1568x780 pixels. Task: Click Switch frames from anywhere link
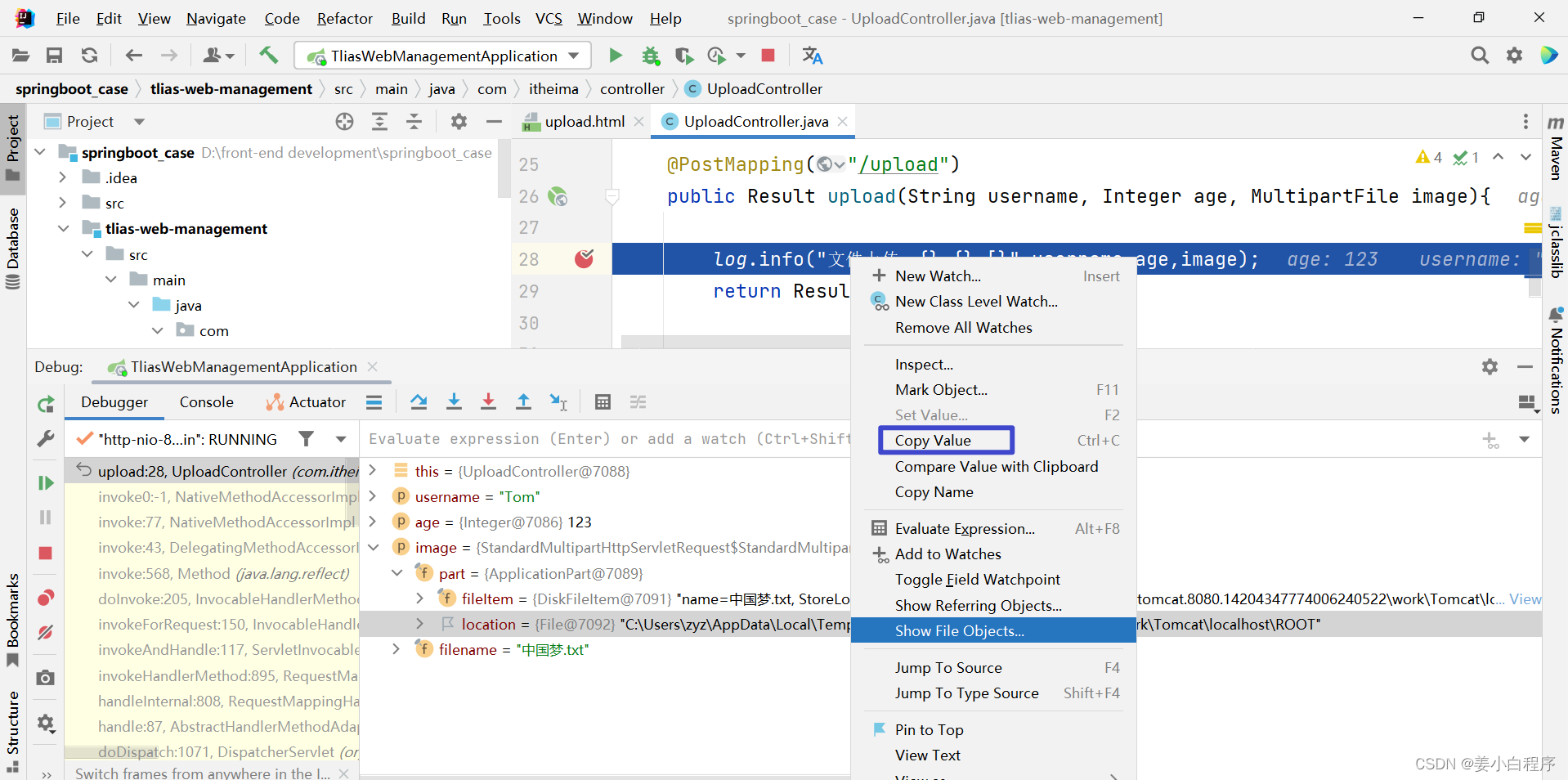click(200, 772)
